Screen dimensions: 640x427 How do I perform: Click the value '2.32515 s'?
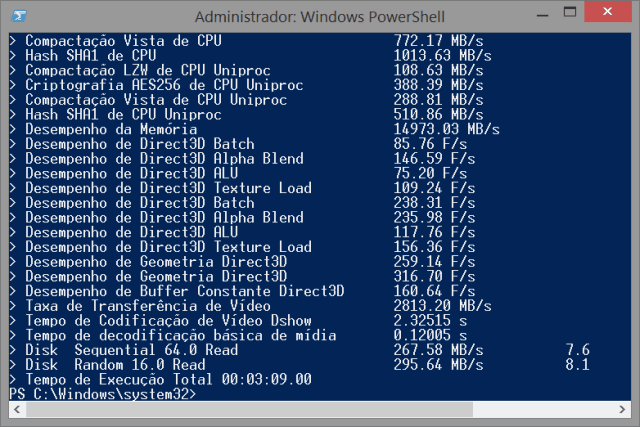click(430, 320)
